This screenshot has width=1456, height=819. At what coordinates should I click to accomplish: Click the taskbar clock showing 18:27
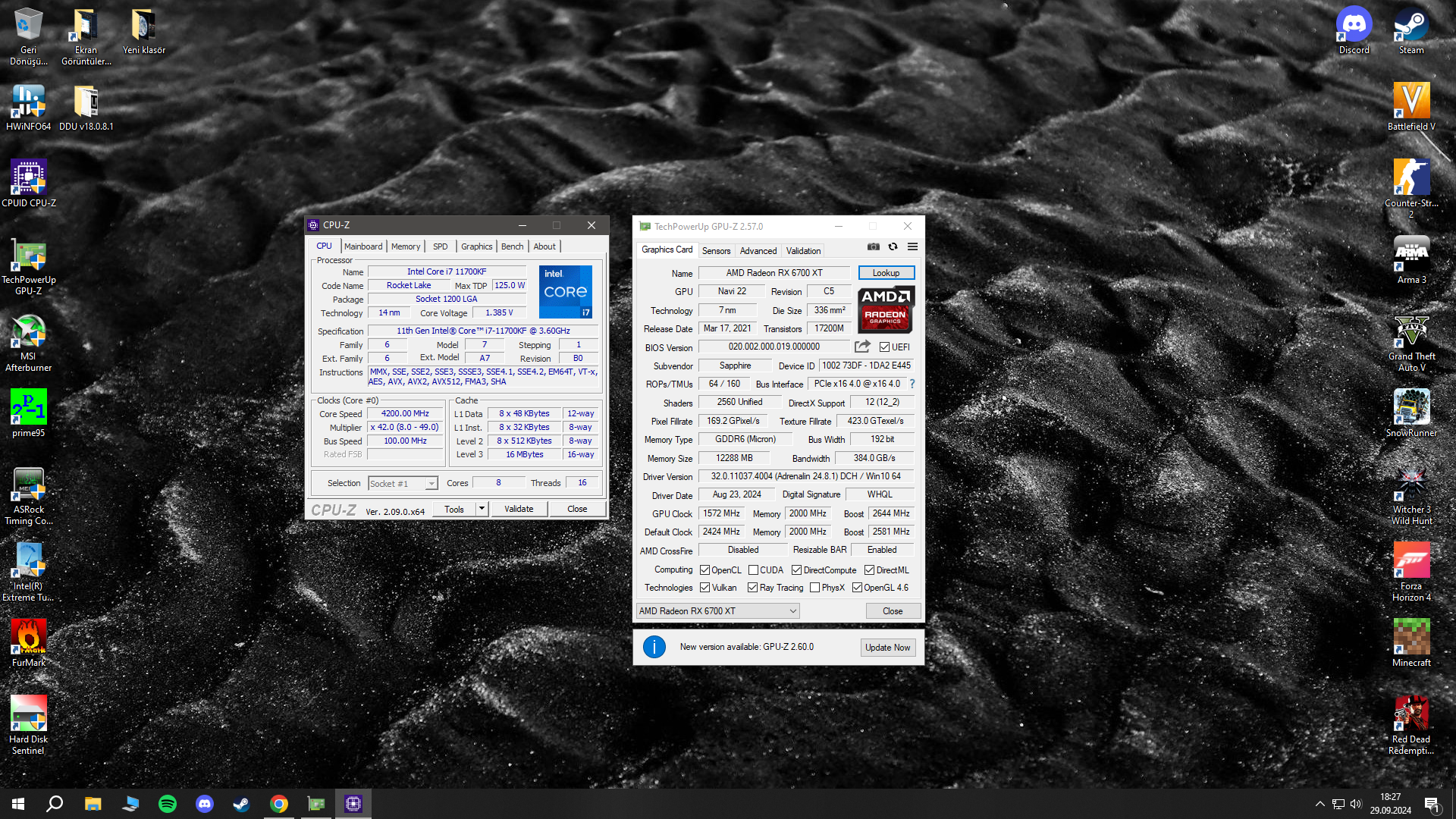[1391, 804]
